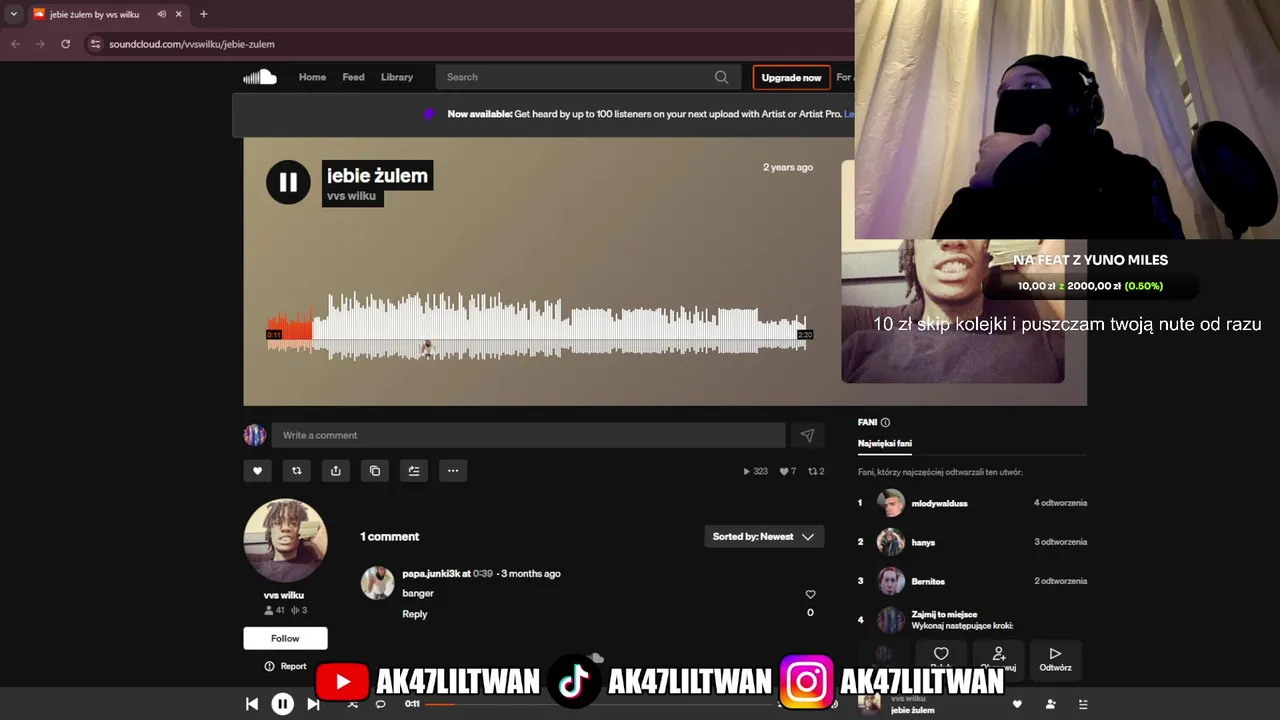The image size is (1280, 720).
Task: Send the comment with paper plane icon
Action: pyautogui.click(x=807, y=435)
